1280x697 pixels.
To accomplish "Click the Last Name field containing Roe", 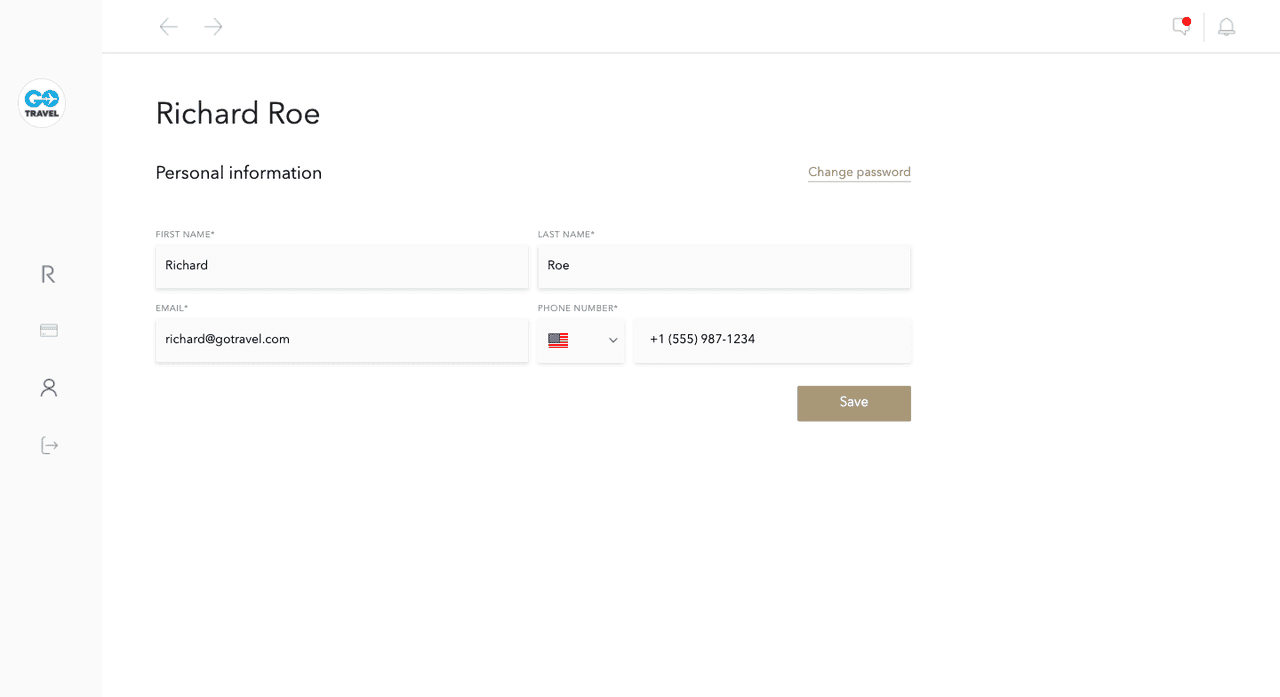I will point(724,266).
